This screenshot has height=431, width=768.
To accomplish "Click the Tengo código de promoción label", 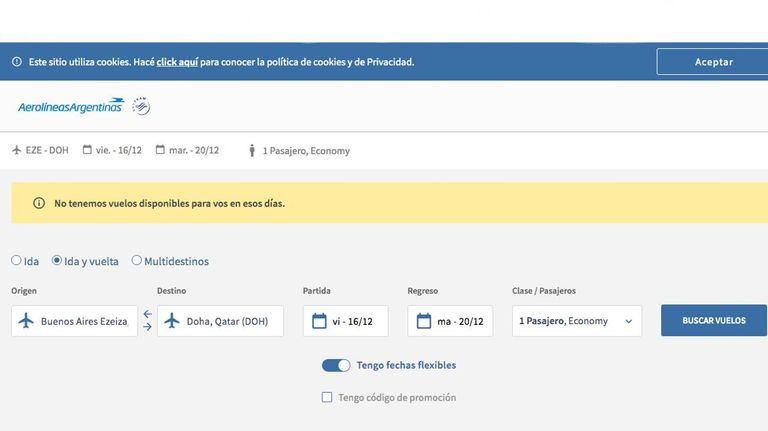I will click(397, 398).
